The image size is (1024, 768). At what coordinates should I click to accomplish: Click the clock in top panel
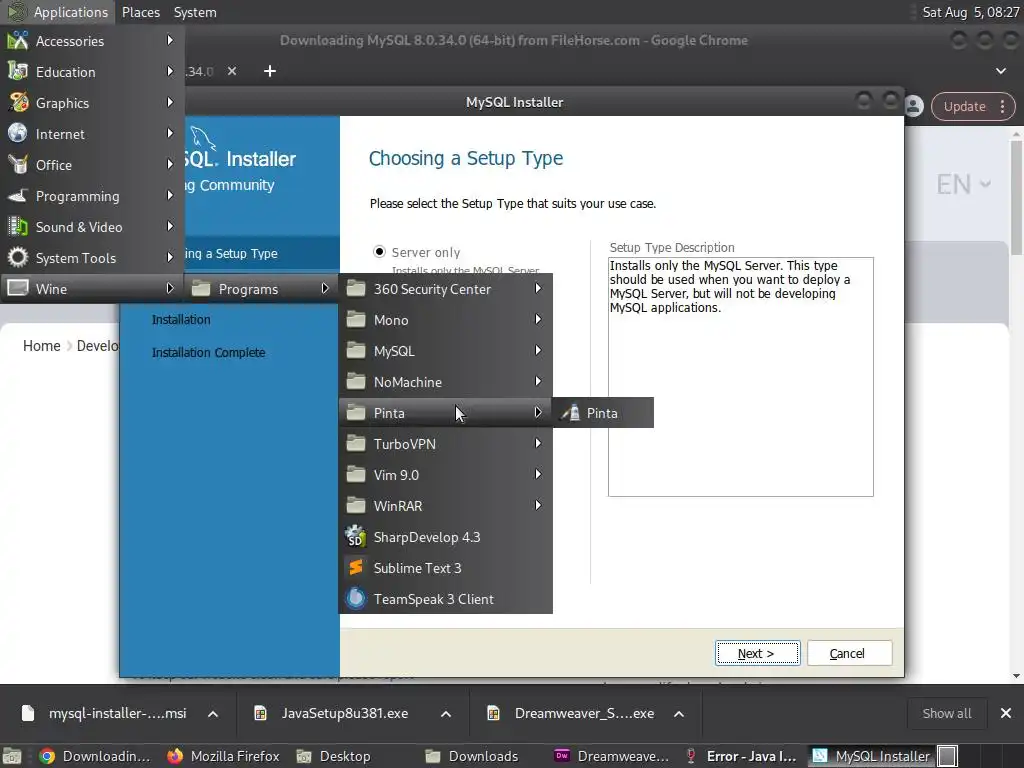click(970, 12)
